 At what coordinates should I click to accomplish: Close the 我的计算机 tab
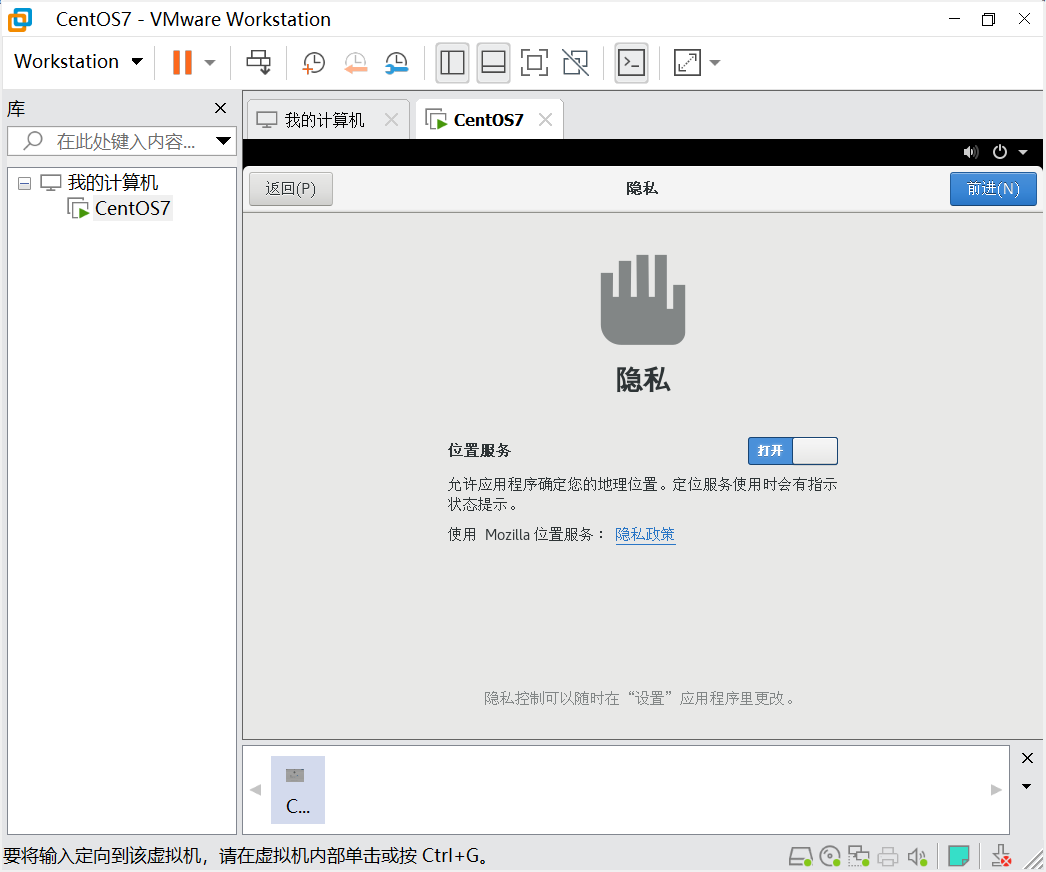(x=392, y=119)
